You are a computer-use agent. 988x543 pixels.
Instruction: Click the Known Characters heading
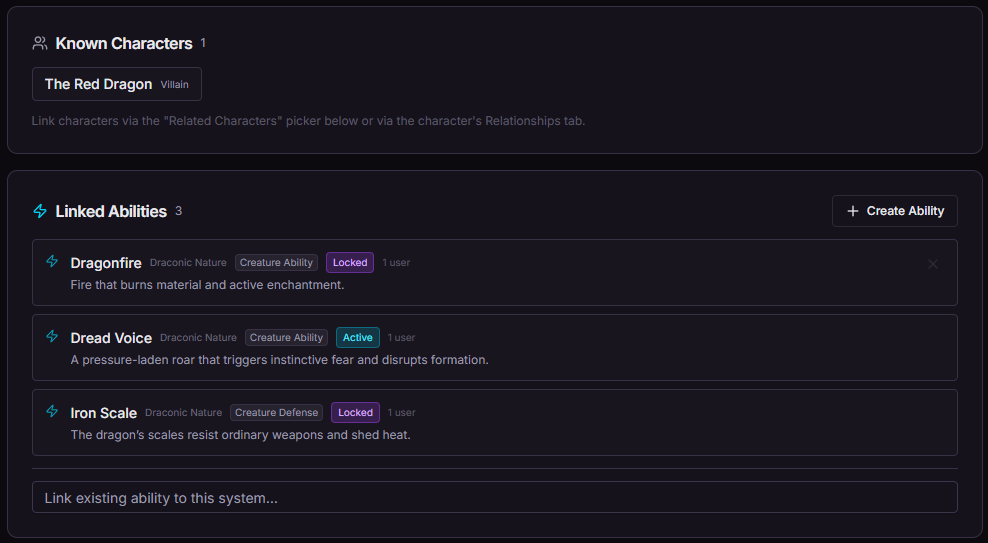point(124,43)
